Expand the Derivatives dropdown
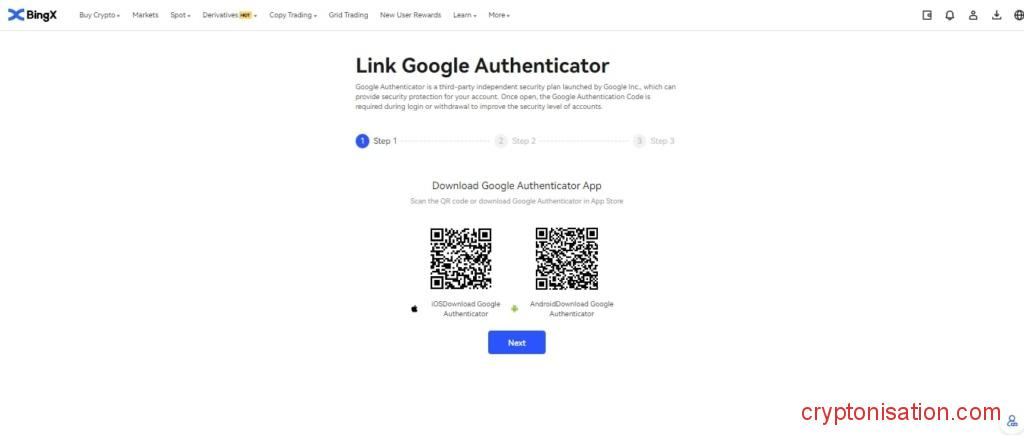1024x435 pixels. [x=230, y=15]
